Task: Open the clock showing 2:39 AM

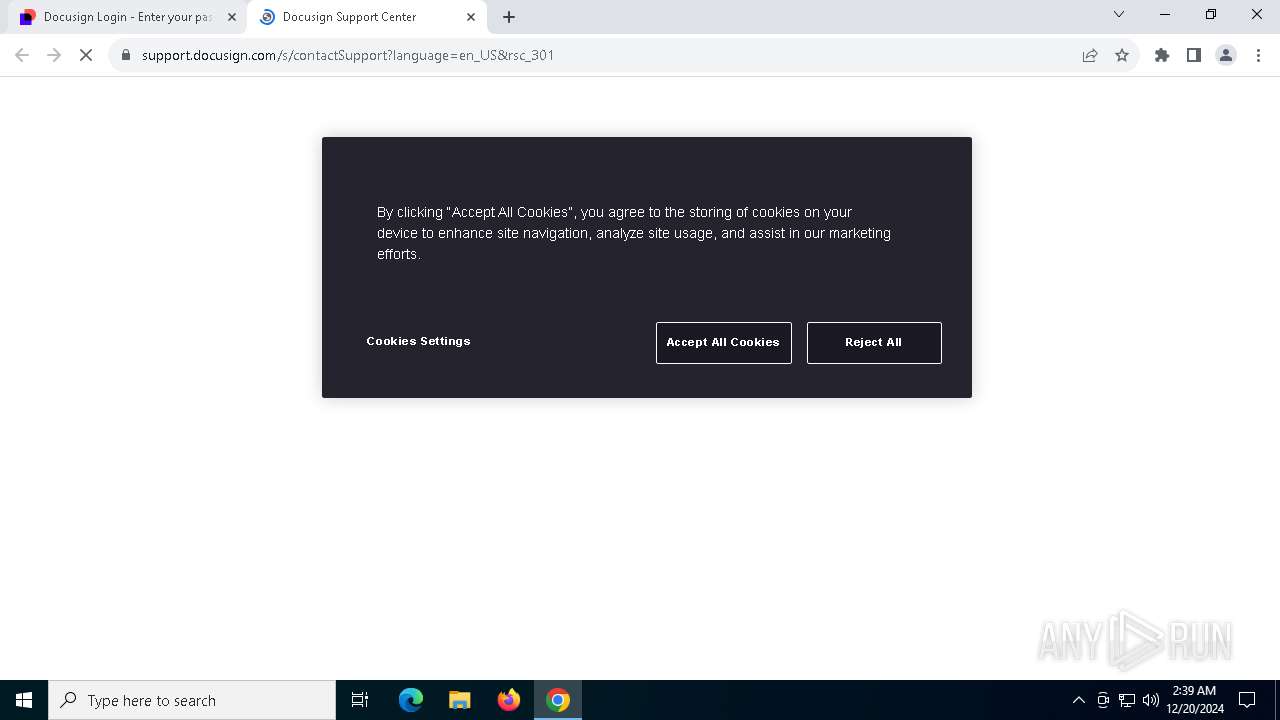Action: (1195, 700)
